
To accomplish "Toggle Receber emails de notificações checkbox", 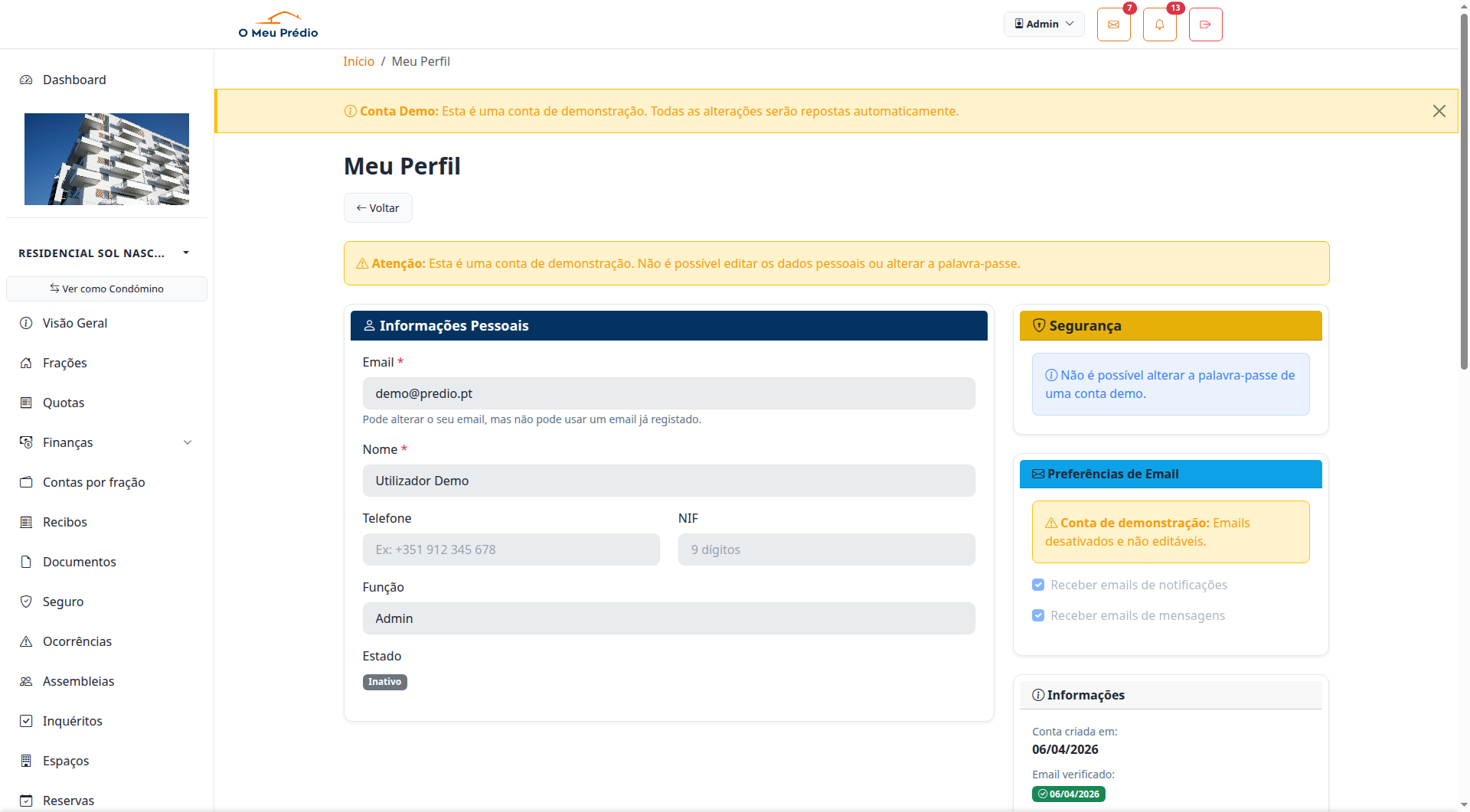I will (x=1038, y=585).
